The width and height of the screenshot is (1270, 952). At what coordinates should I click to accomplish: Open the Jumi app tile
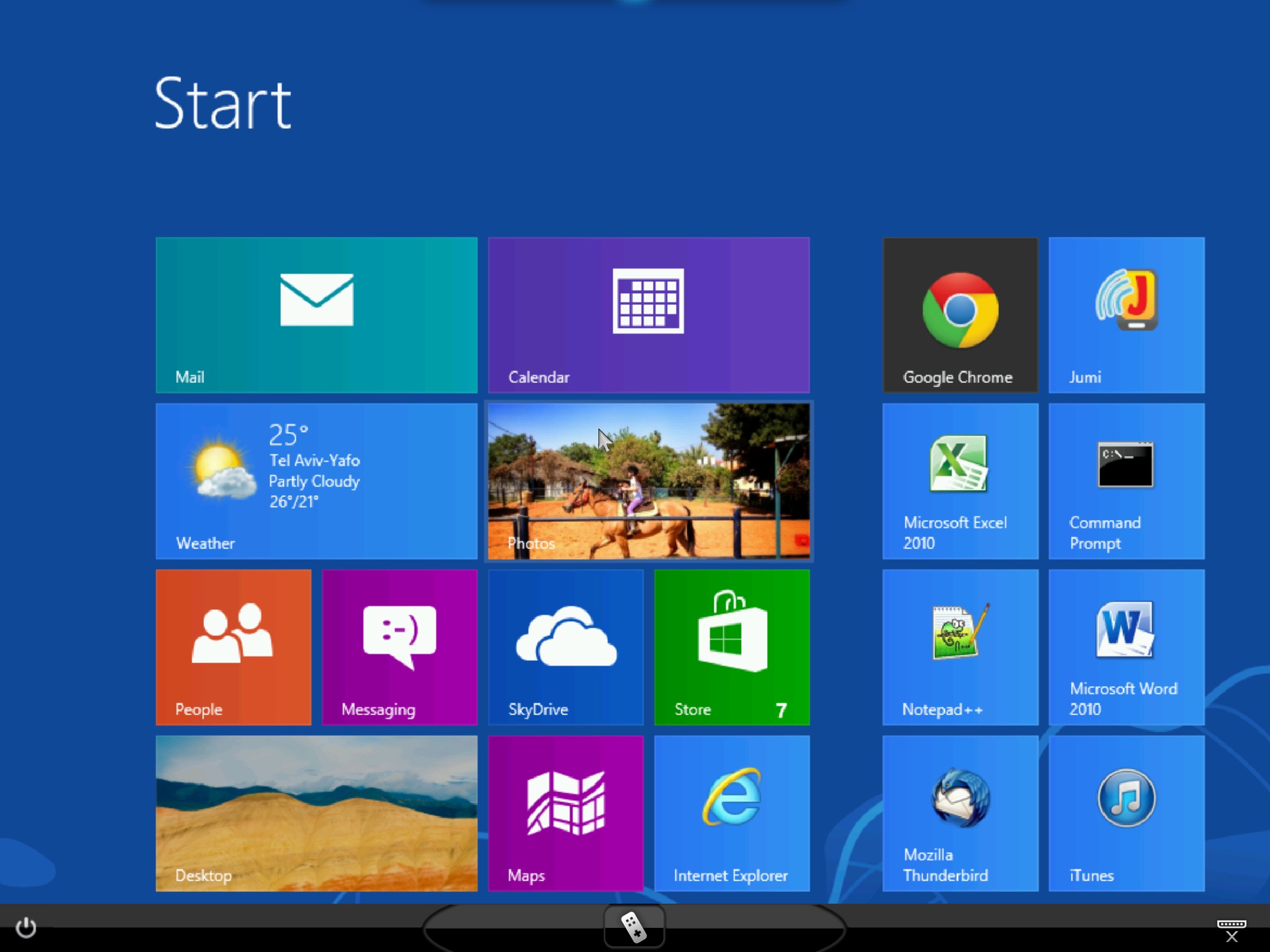click(x=1127, y=315)
